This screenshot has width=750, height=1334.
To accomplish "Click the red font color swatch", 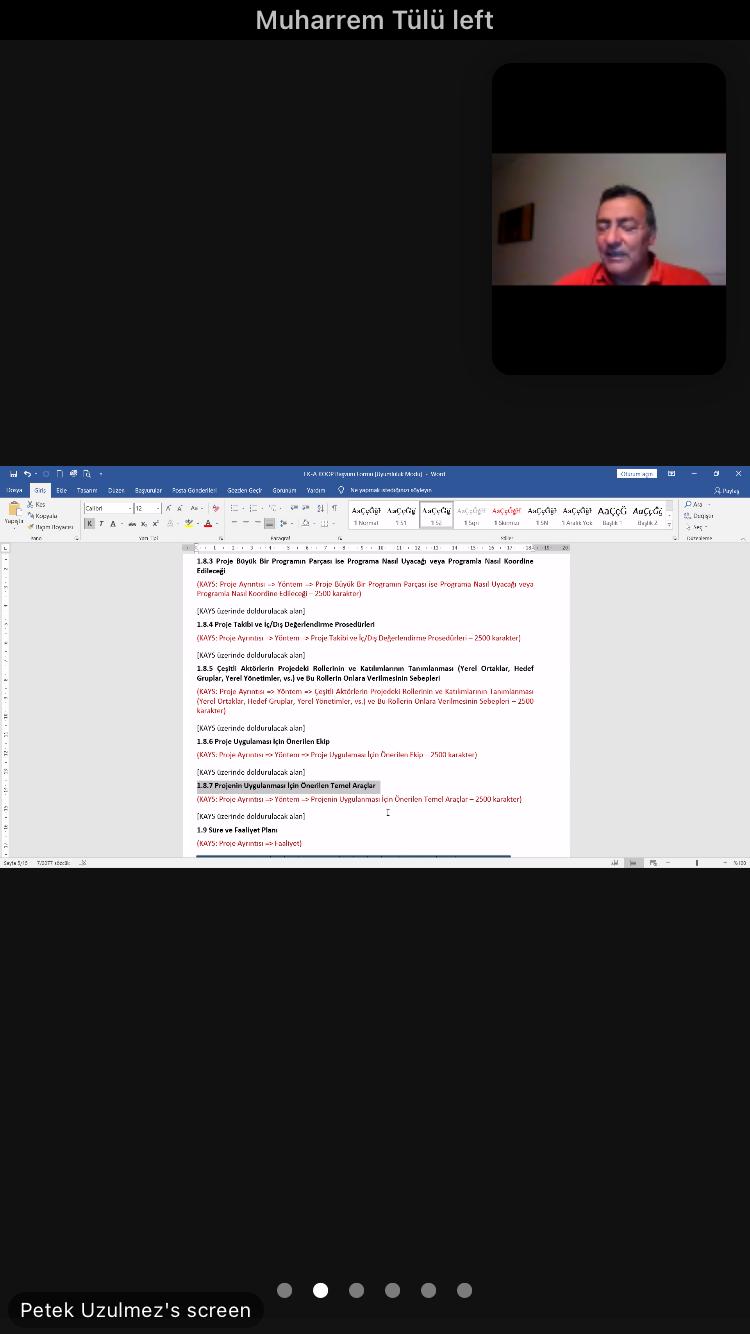I will 208,523.
